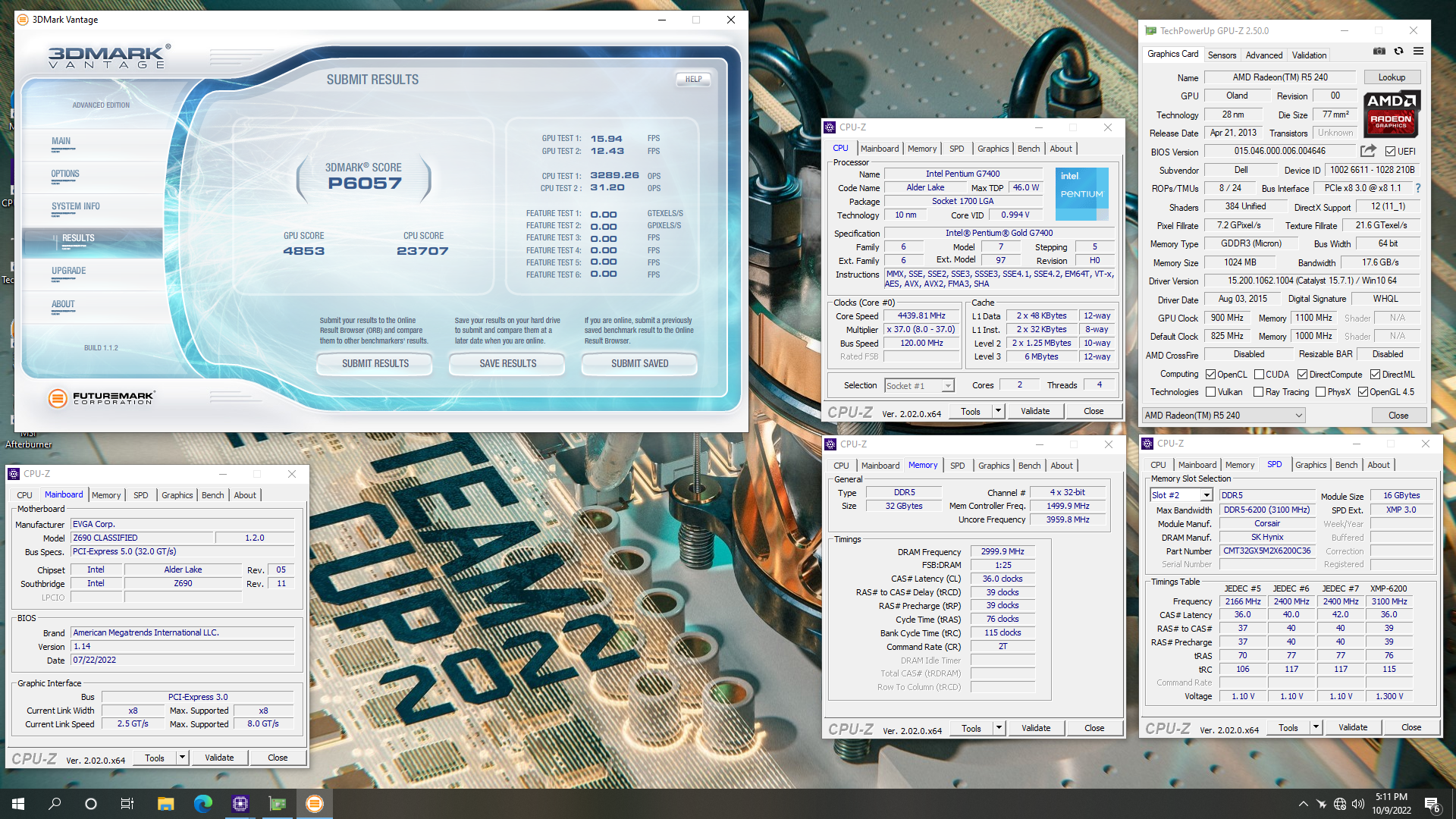
Task: Click the GPU-Z screenshot camera icon
Action: tap(1379, 51)
